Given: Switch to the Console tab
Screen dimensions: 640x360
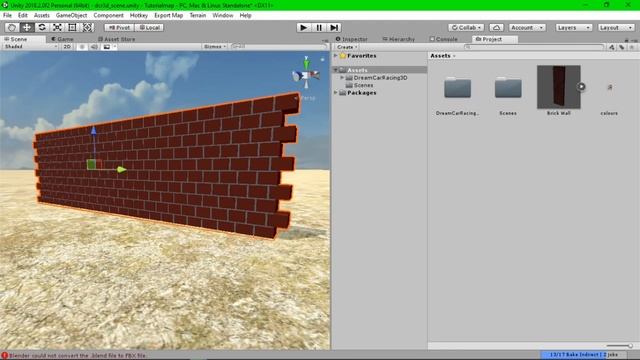Looking at the screenshot, I should [444, 39].
